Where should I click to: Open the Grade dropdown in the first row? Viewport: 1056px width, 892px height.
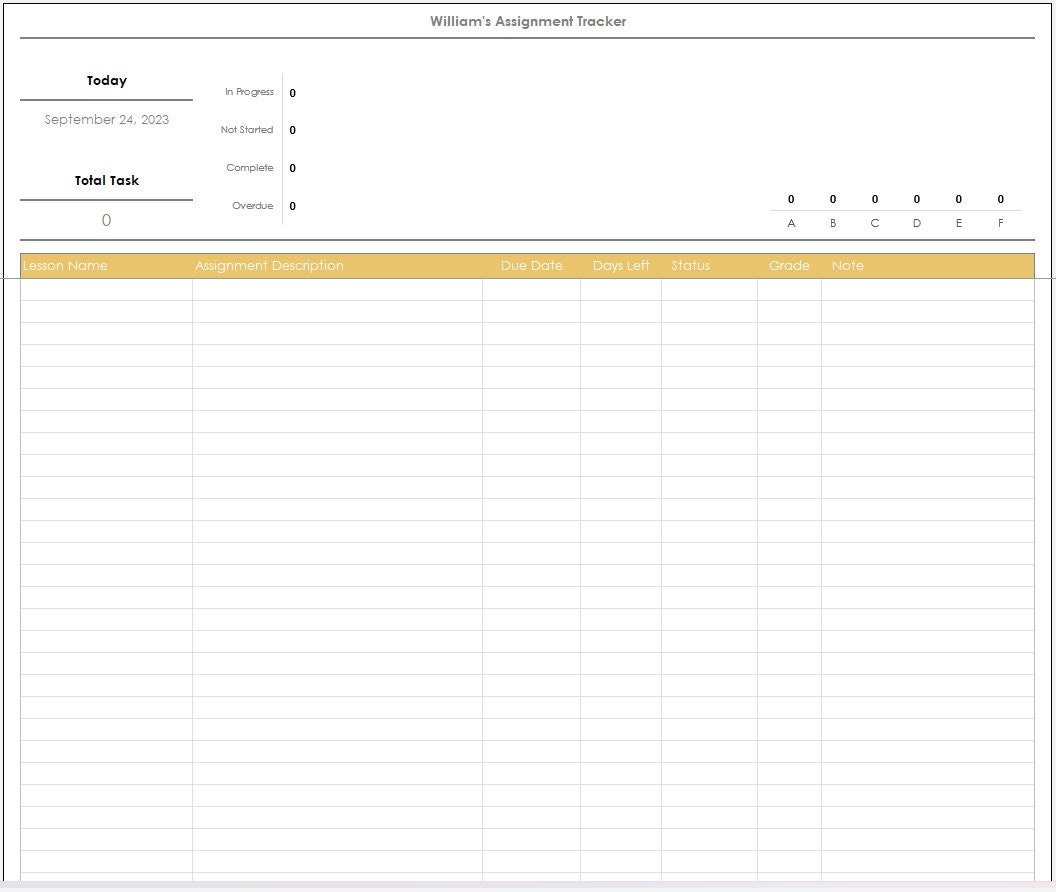pyautogui.click(x=790, y=290)
